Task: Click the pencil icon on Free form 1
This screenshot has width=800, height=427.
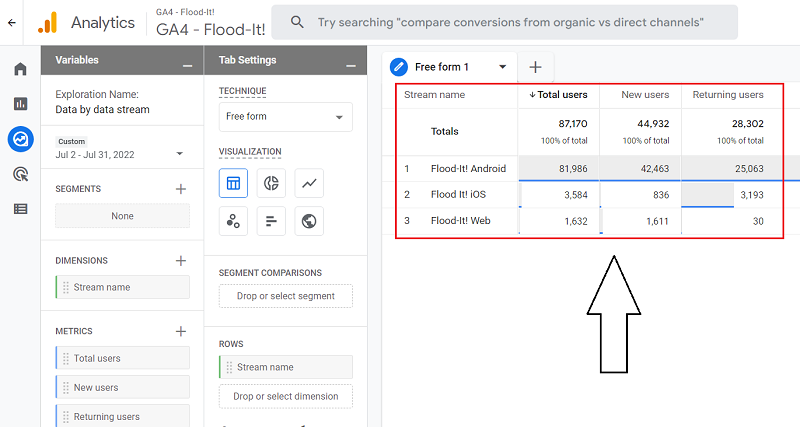Action: (398, 67)
